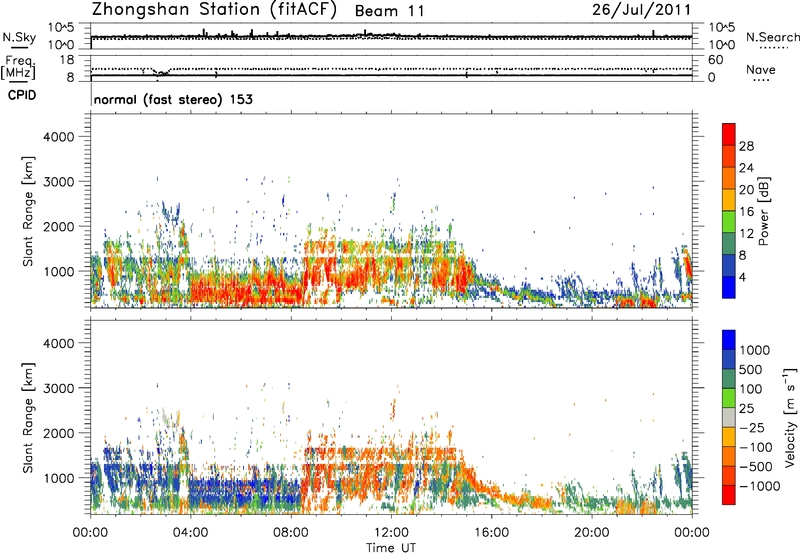
Task: Click the '12:00' time axis label
Action: pyautogui.click(x=391, y=533)
